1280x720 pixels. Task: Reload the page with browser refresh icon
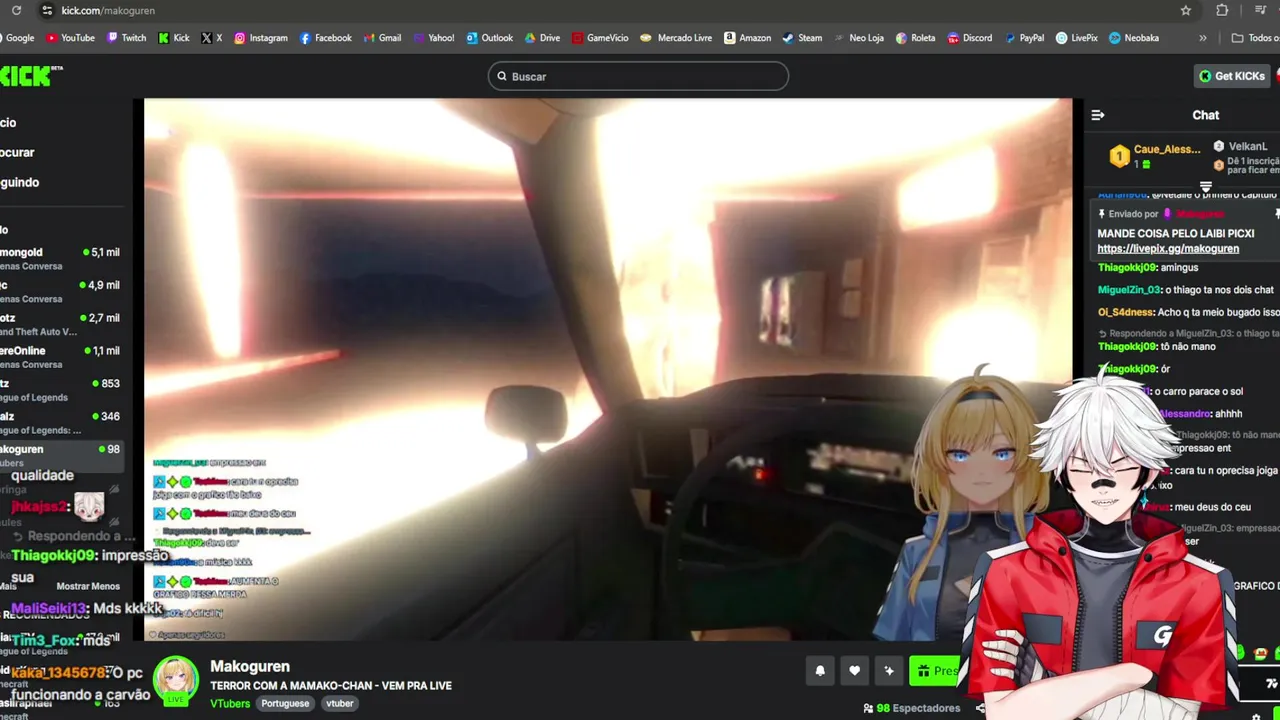[16, 10]
